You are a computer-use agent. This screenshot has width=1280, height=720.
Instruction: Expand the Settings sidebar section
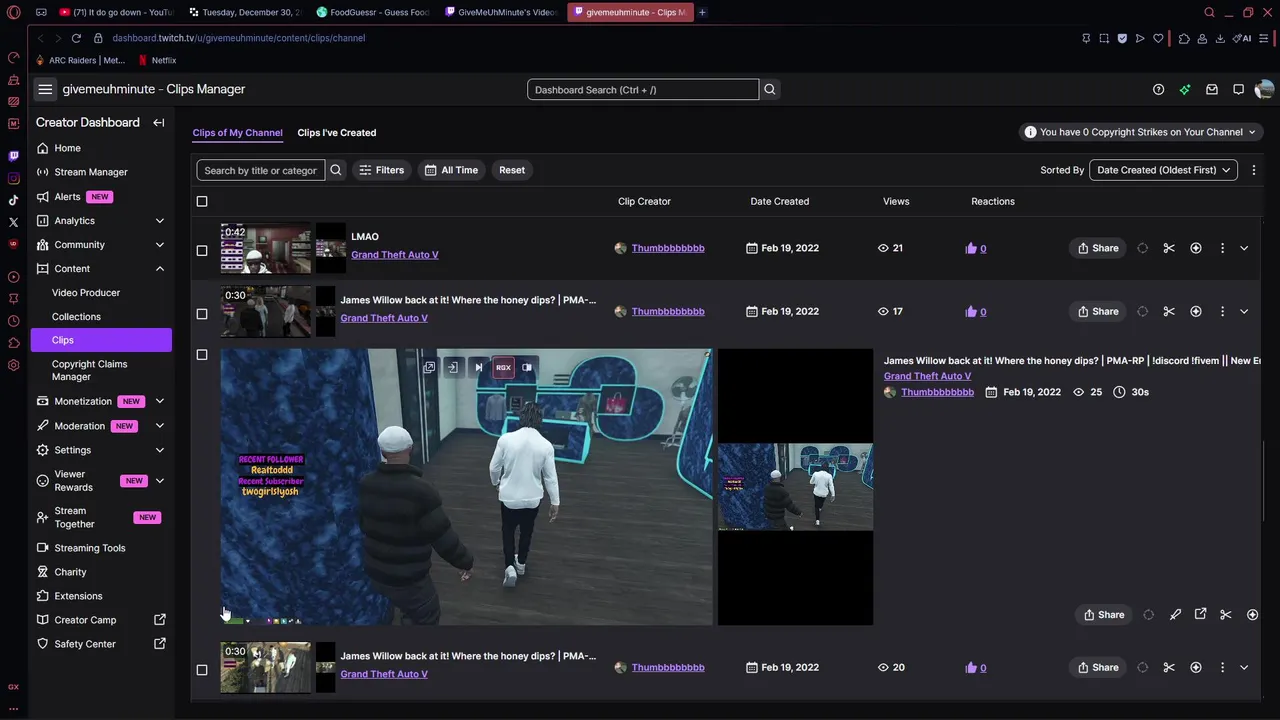click(160, 450)
